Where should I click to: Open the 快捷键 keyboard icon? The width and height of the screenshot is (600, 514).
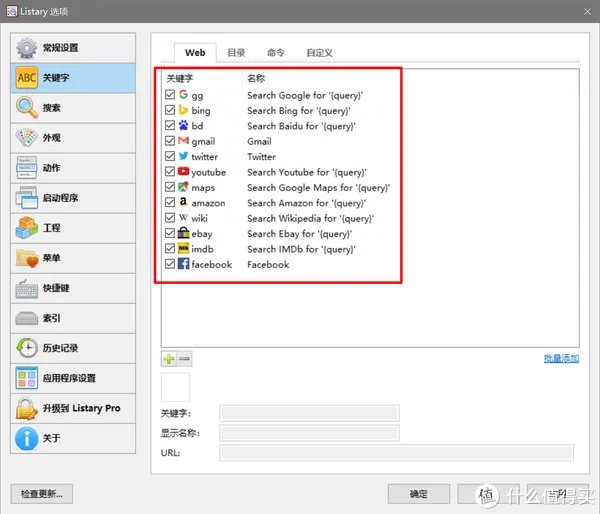click(x=26, y=288)
